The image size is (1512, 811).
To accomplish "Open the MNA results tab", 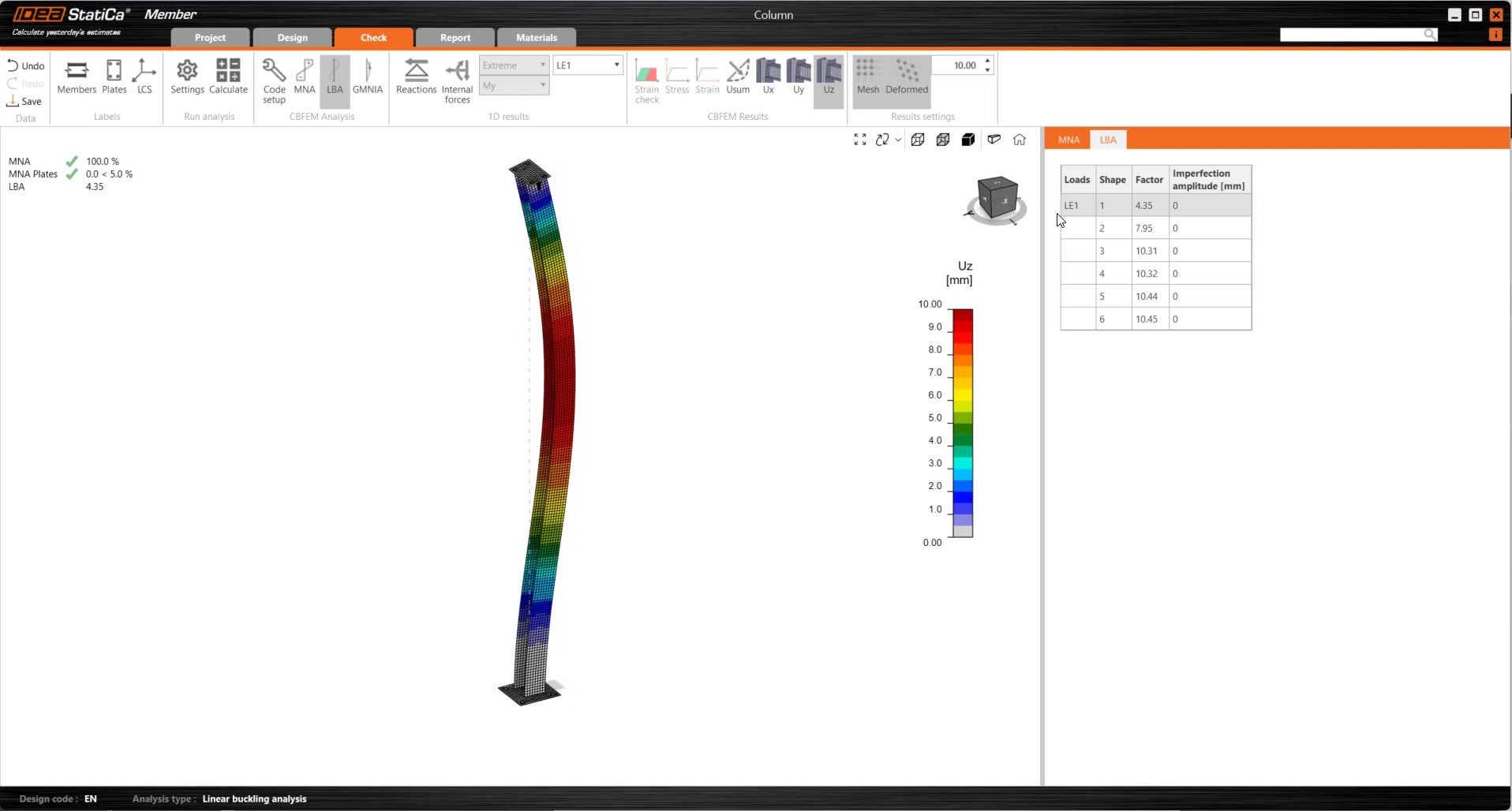I will pyautogui.click(x=1069, y=140).
